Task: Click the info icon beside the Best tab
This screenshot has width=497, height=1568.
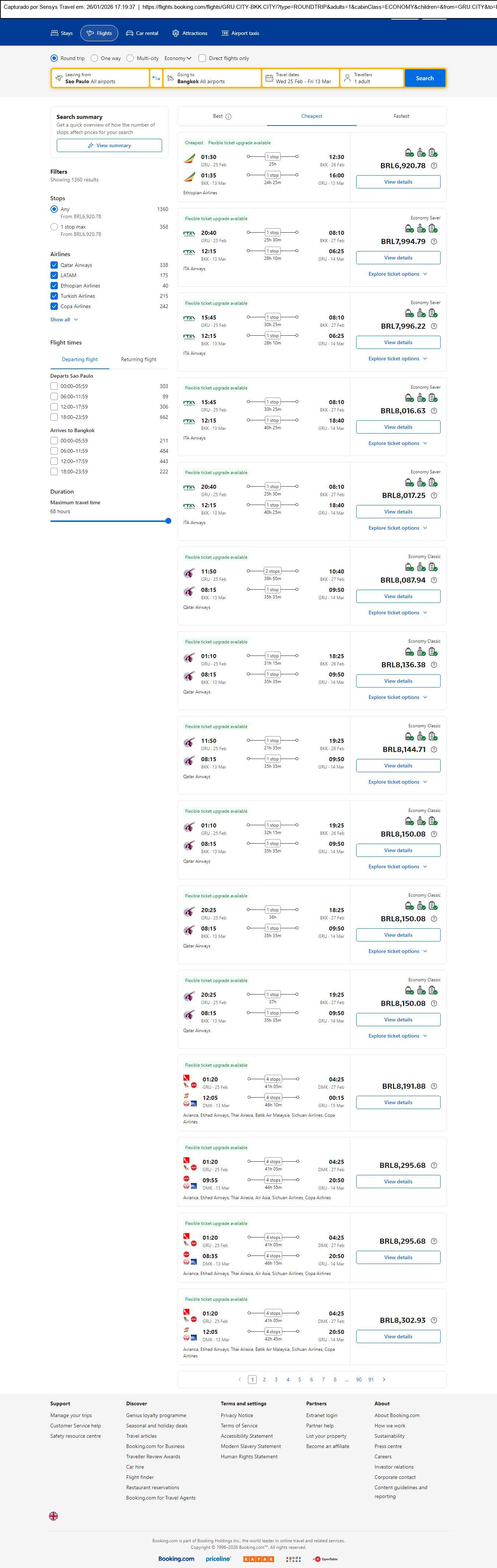Action: tap(228, 116)
